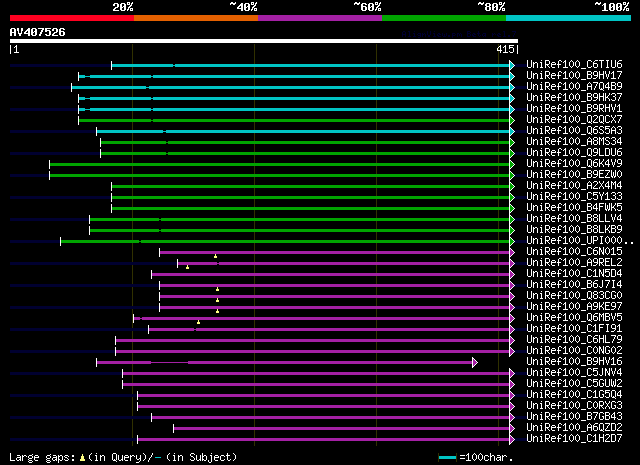Select the arrowhead ending the A7Q4B9 alignment
The image size is (640, 465).
point(512,87)
